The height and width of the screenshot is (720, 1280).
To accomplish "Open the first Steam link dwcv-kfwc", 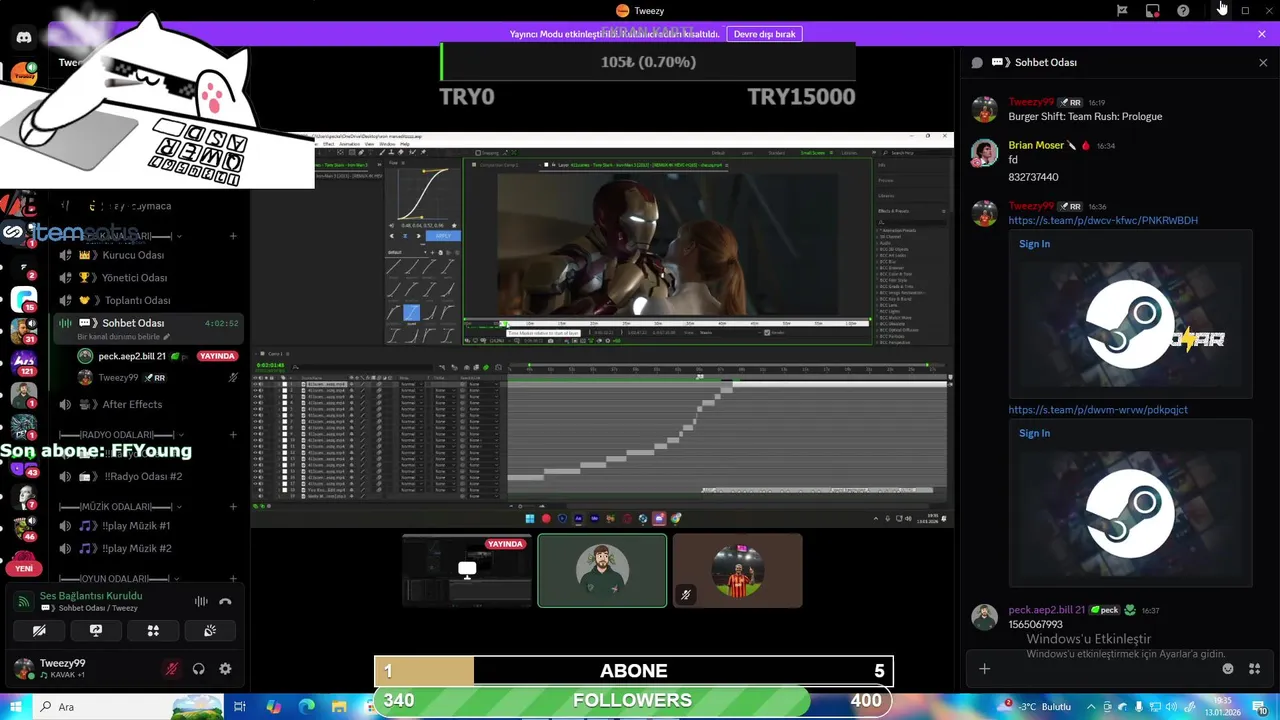I will click(x=1103, y=221).
